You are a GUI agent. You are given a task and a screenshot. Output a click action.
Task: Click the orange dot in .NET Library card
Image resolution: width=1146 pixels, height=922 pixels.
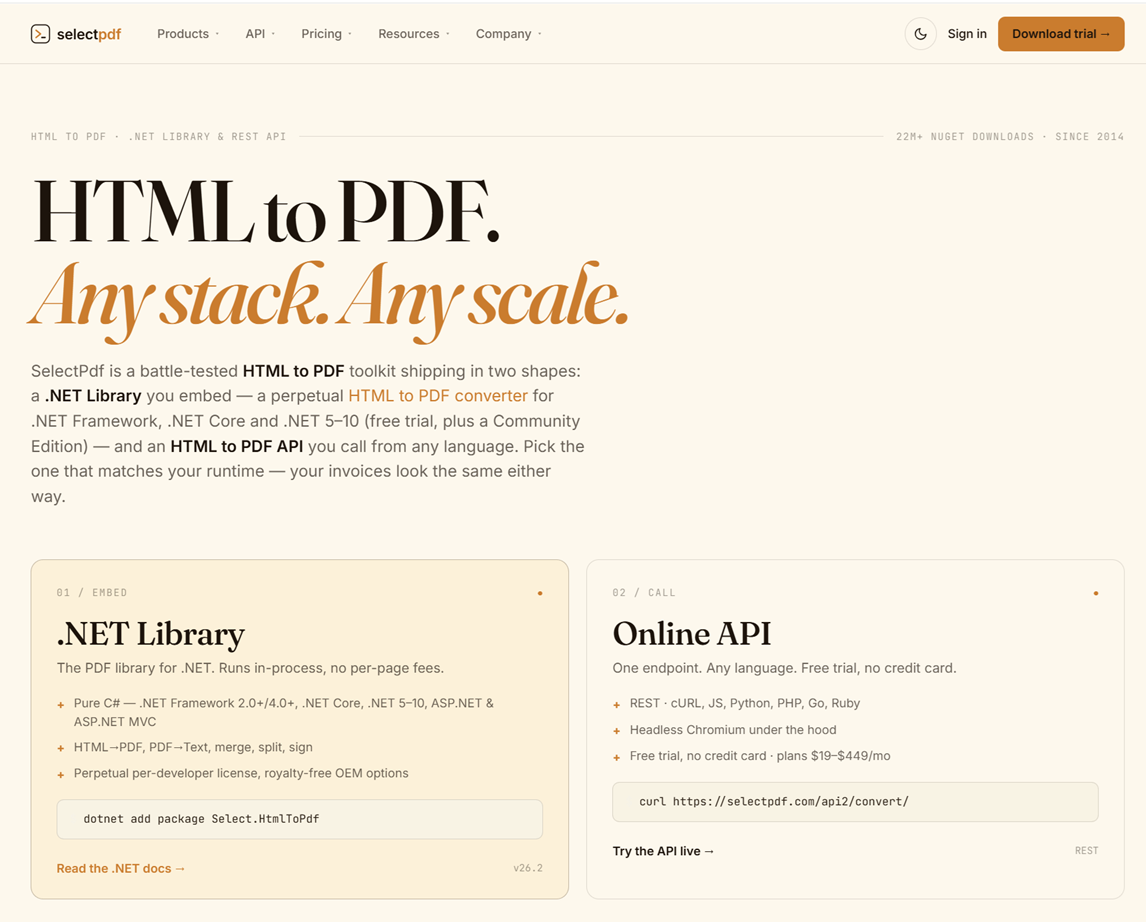pos(540,593)
